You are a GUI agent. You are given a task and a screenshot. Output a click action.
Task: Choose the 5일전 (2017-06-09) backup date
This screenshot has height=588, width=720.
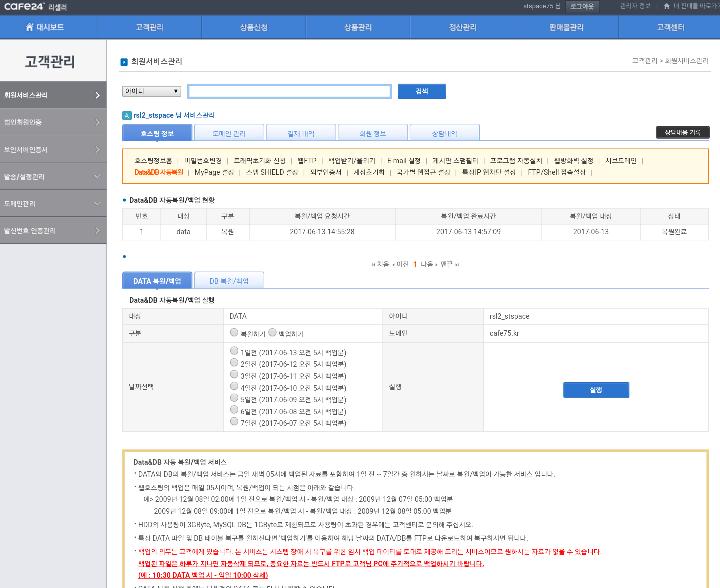234,398
